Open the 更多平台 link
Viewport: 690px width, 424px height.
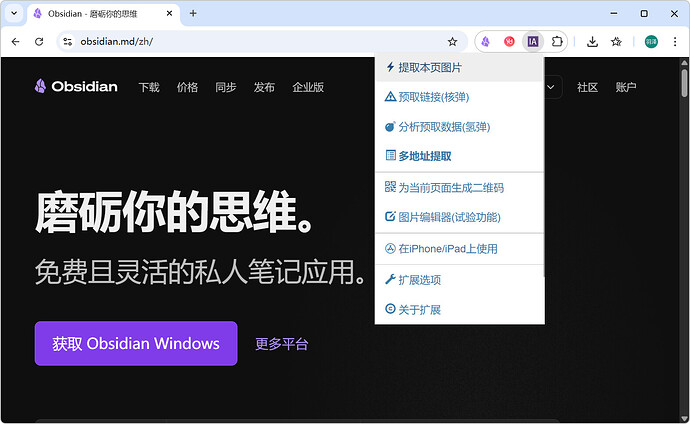pyautogui.click(x=282, y=344)
